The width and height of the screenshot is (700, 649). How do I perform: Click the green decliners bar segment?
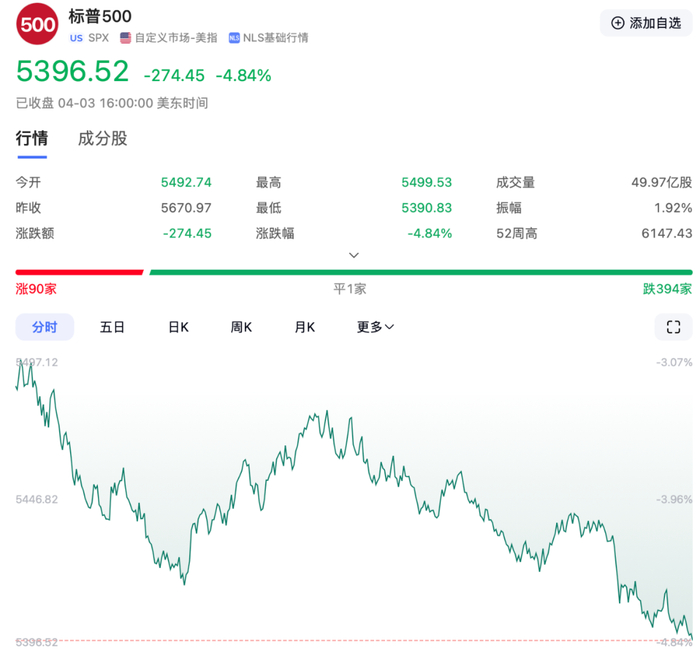pos(421,272)
